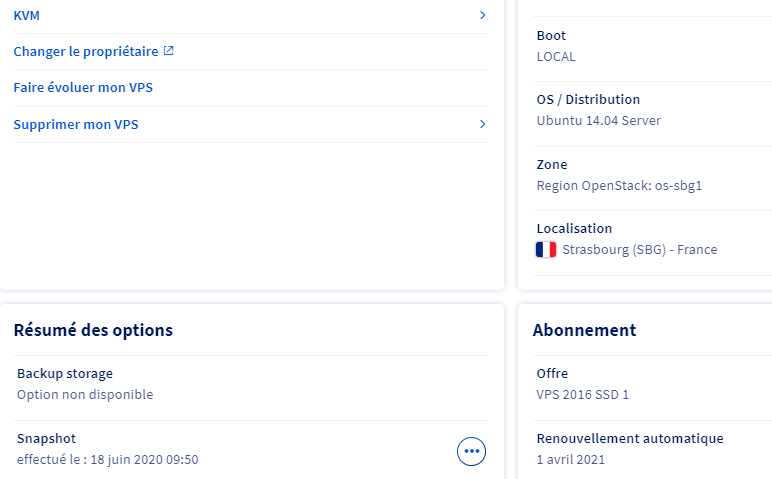Screen dimensions: 772x479
Task: Click the Region OpenStack: os-sbg1 zone value
Action: 619,185
